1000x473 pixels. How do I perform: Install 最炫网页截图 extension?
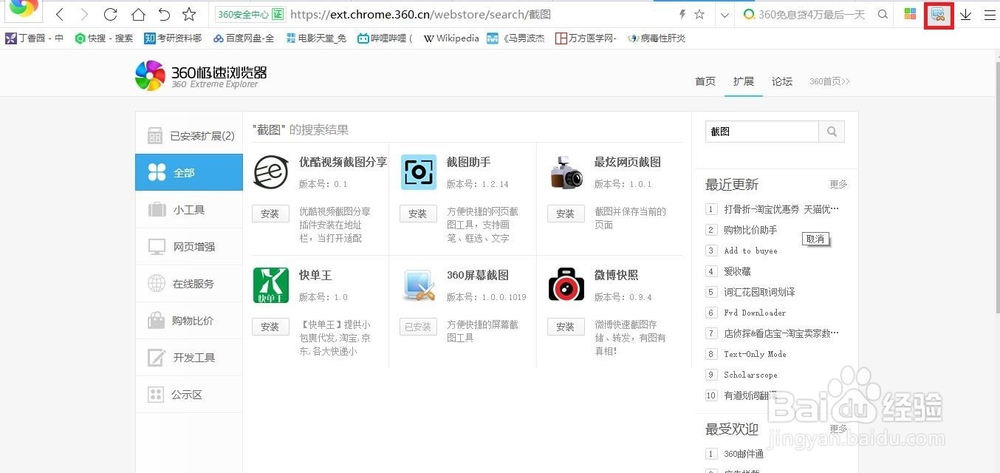(x=566, y=214)
